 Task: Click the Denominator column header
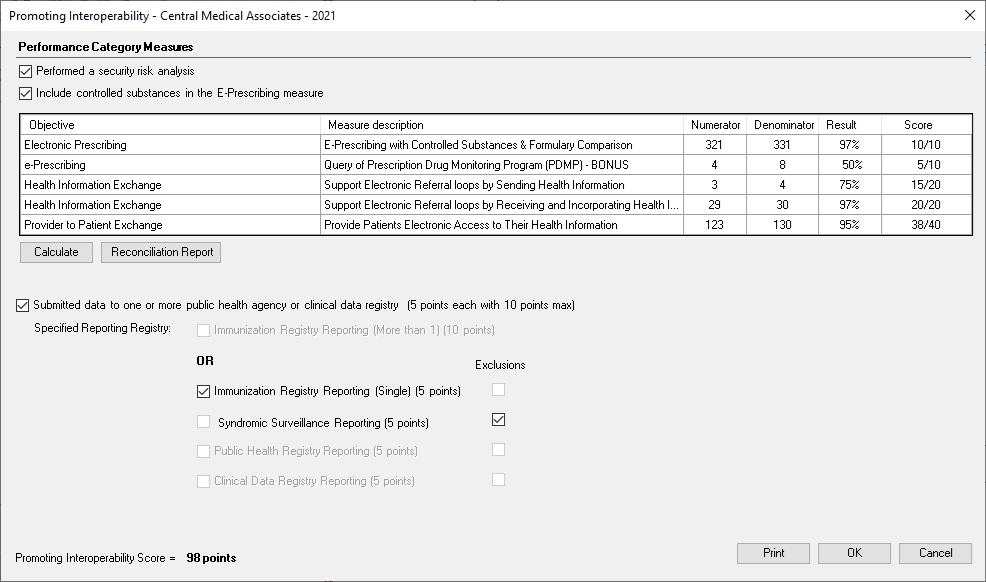783,124
